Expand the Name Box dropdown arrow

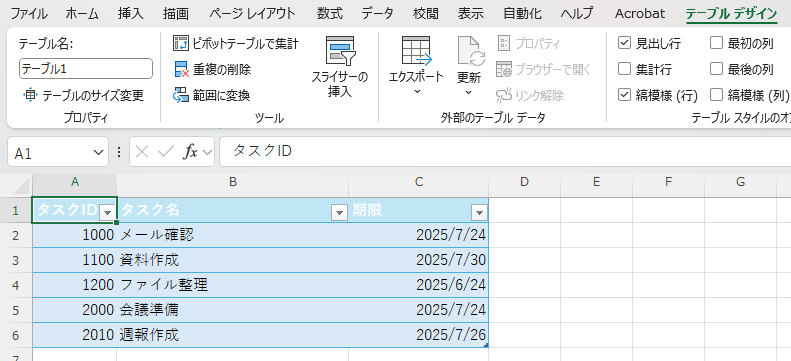point(98,152)
